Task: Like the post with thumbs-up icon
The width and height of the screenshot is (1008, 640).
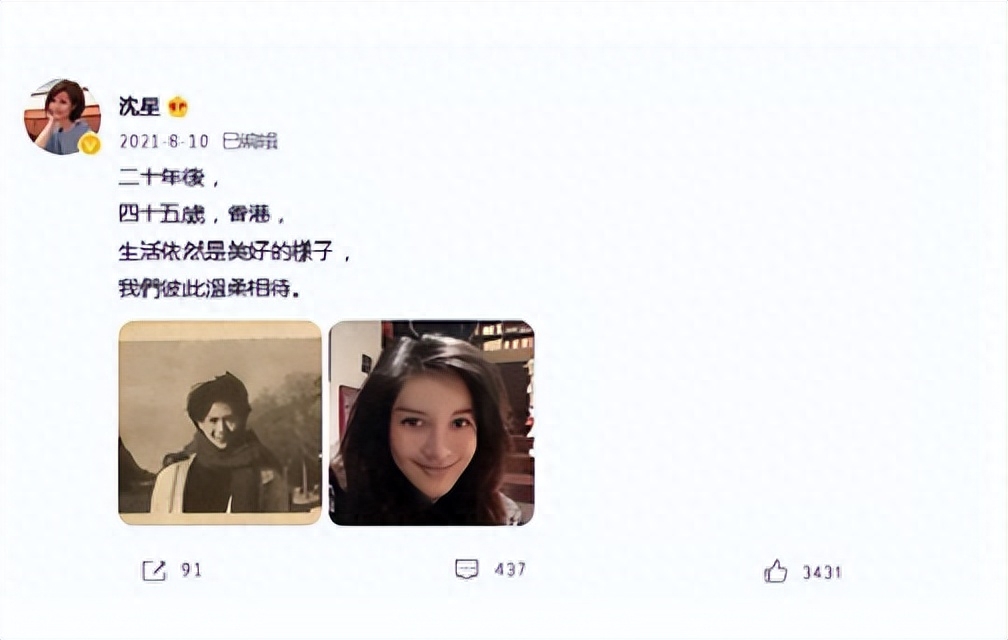Action: coord(775,571)
